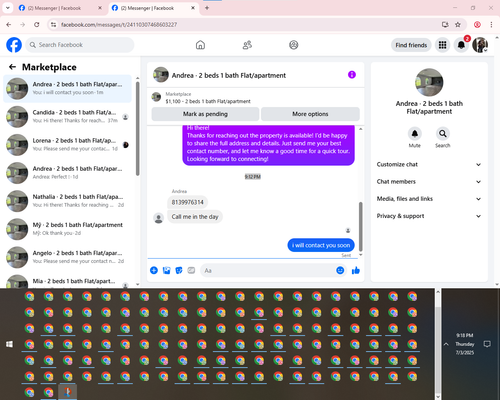Open Mia's apartment conversation
This screenshot has width=500, height=400.
click(x=67, y=281)
